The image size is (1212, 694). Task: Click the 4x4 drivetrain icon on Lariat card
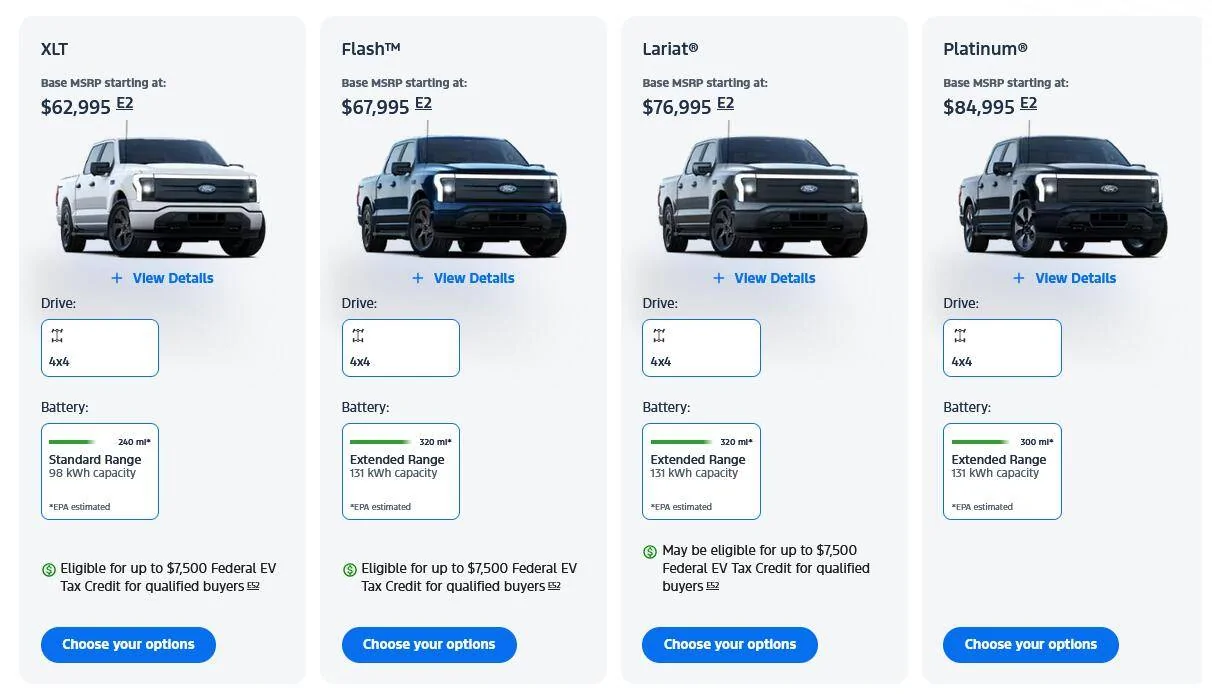659,336
